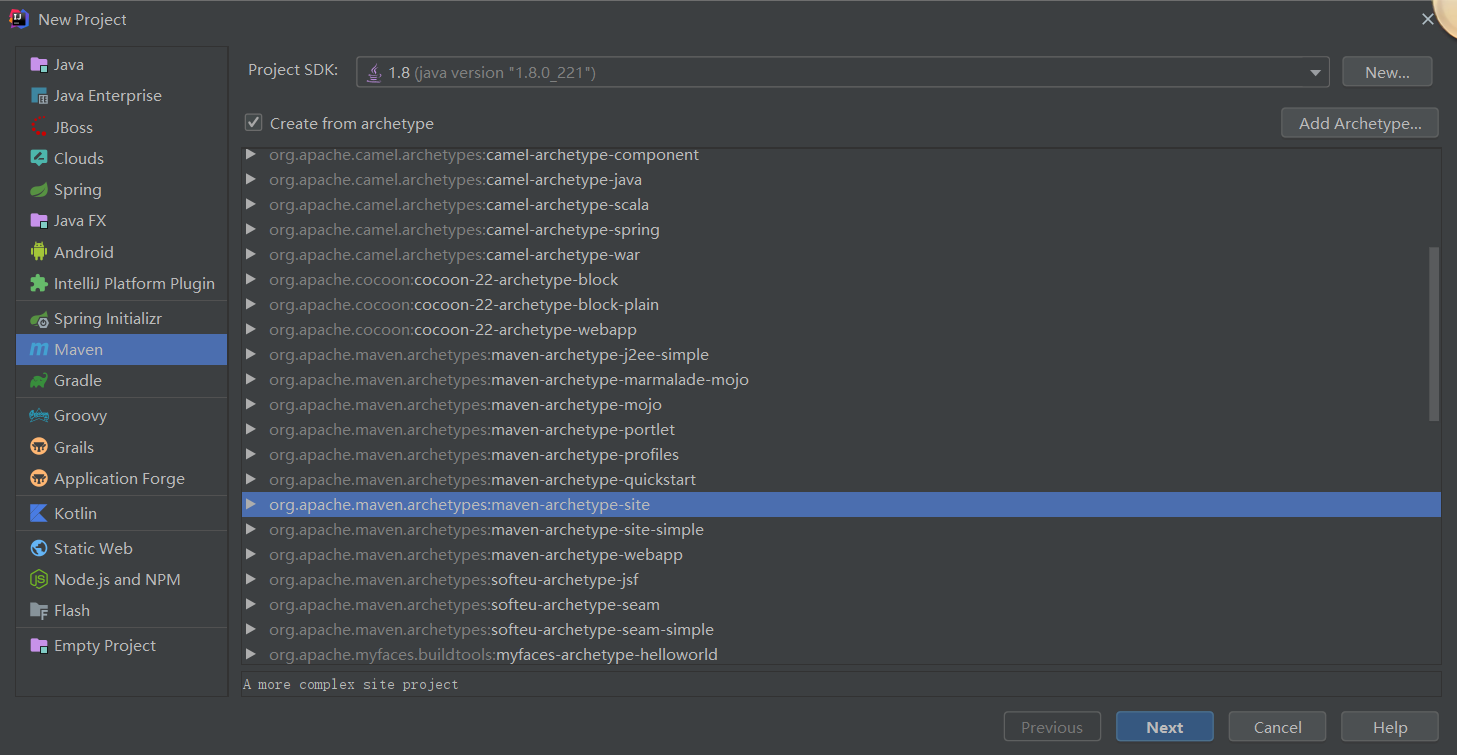Click the Cancel button
The height and width of the screenshot is (755, 1457).
pyautogui.click(x=1277, y=727)
